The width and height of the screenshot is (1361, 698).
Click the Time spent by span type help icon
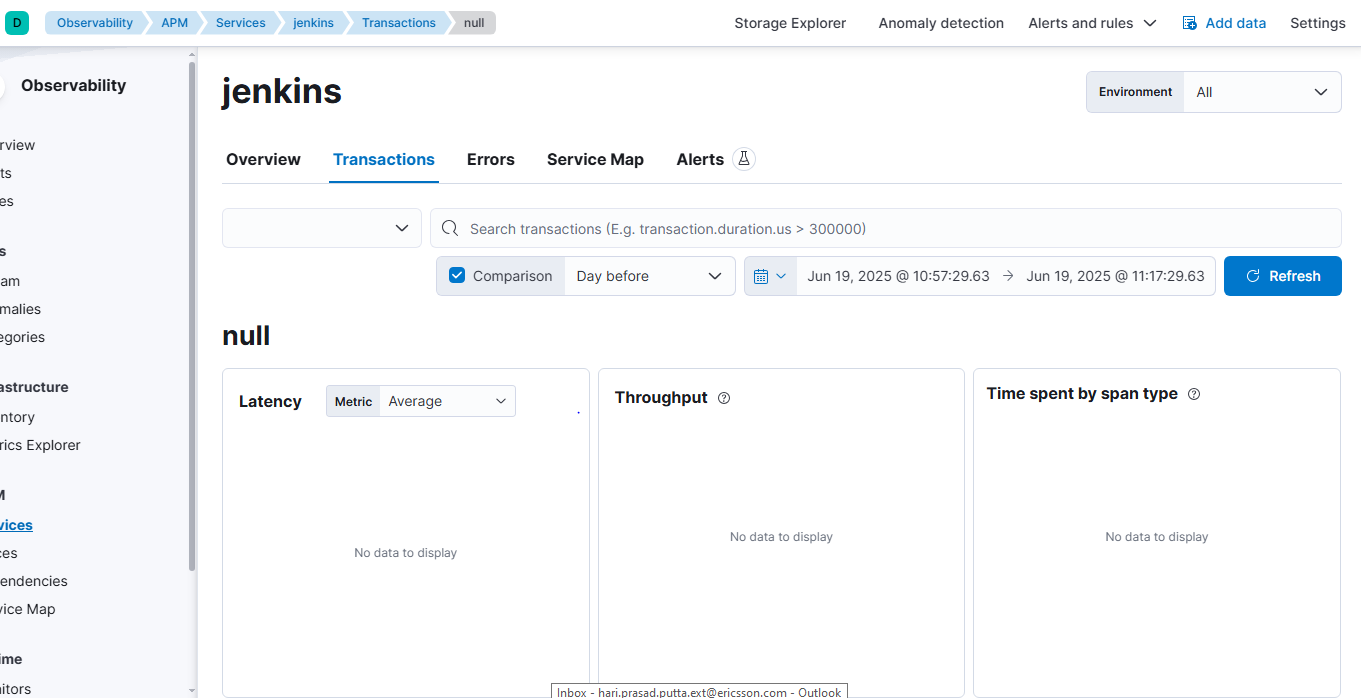1193,394
